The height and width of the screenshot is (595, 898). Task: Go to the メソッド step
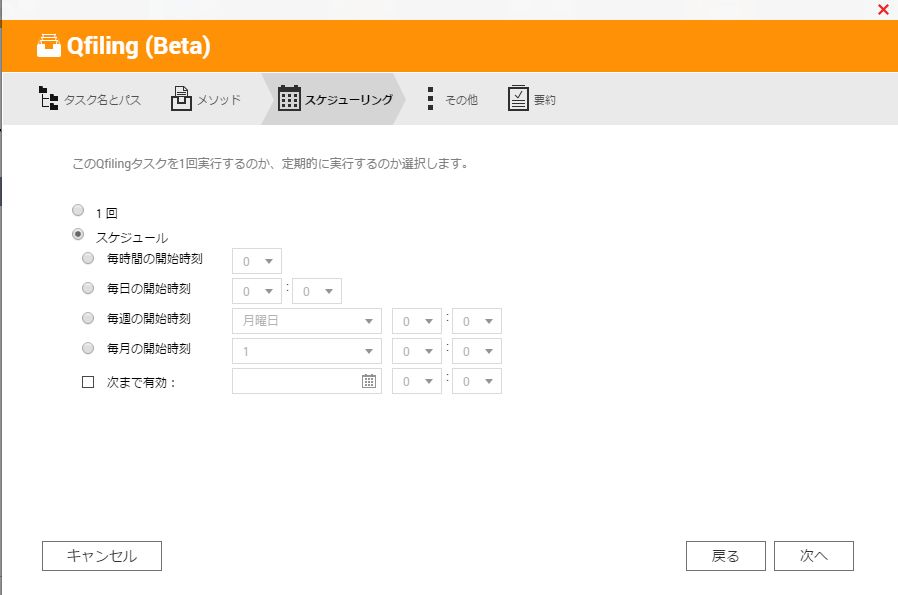[x=206, y=99]
